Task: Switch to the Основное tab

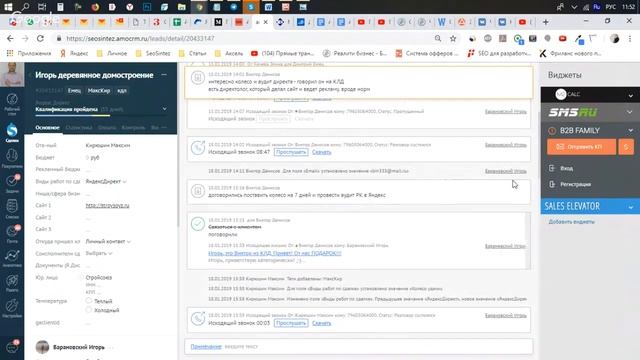Action: (x=47, y=127)
